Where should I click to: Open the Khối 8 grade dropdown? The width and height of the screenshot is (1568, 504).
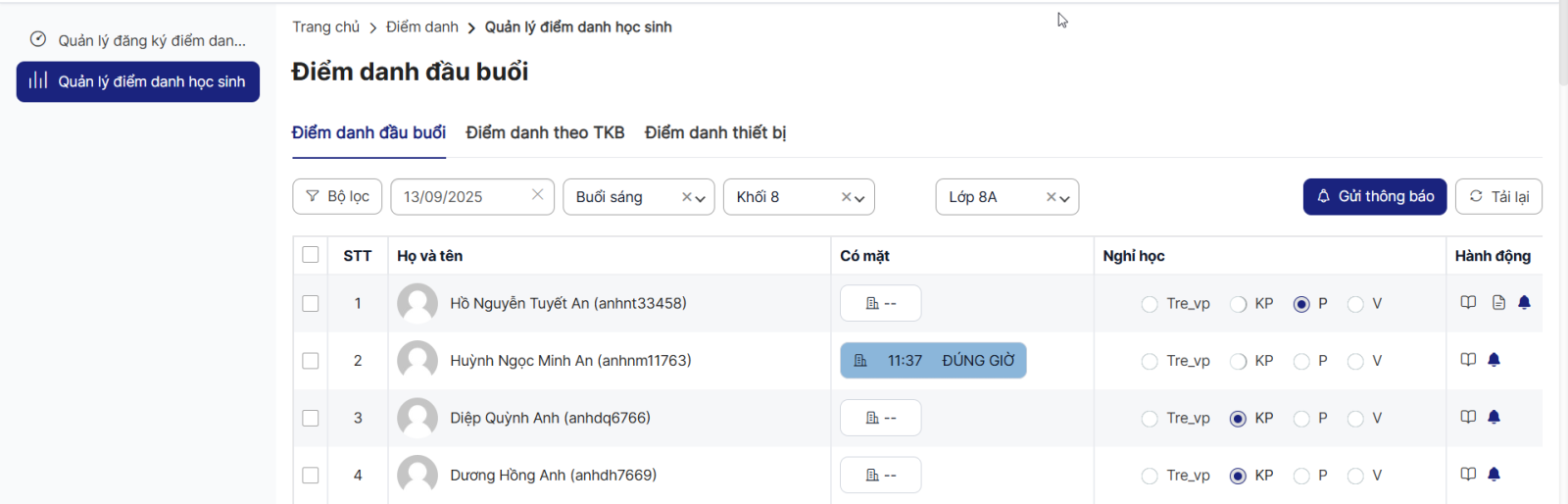[x=859, y=198]
